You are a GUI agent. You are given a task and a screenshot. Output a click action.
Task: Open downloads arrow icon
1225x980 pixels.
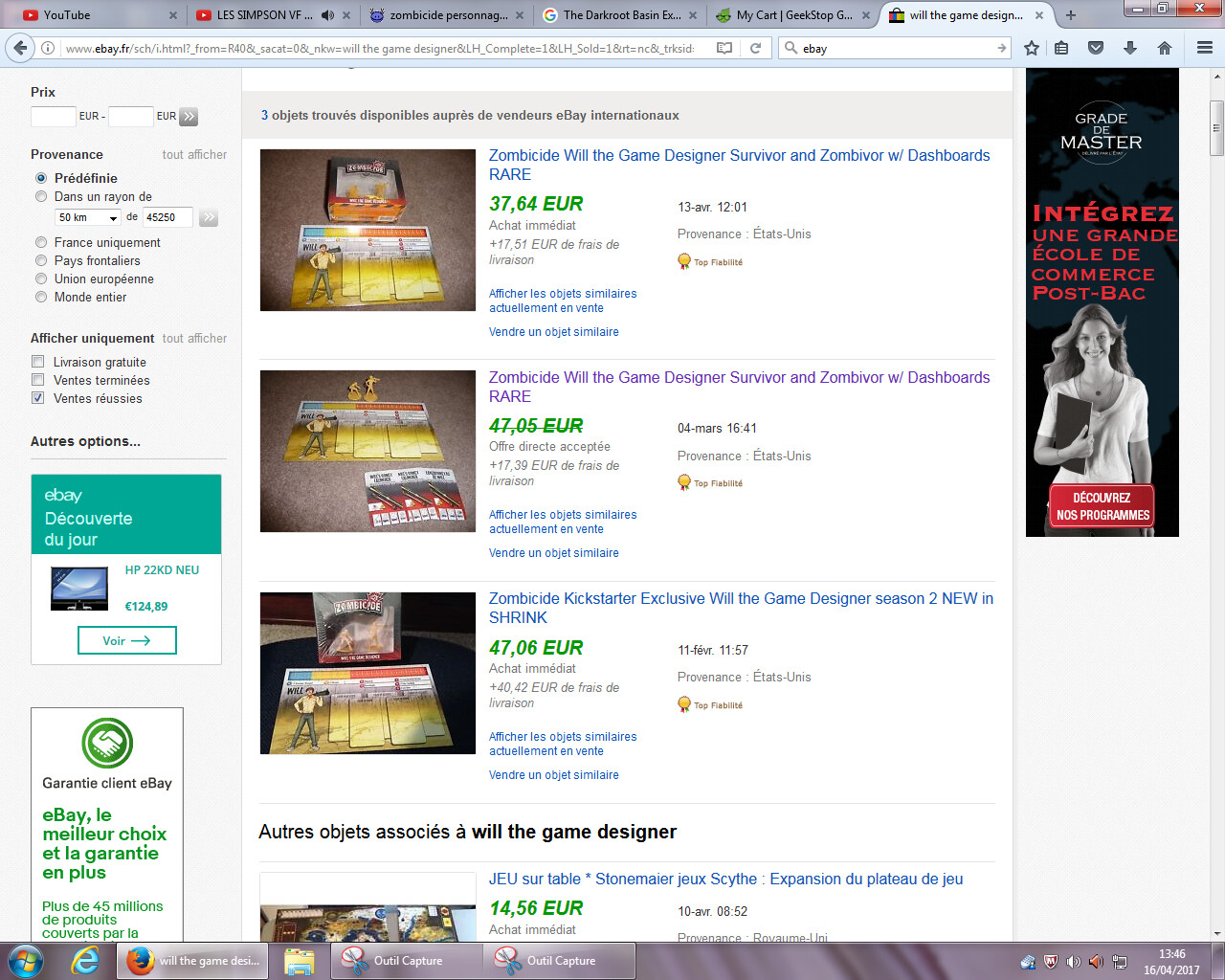tap(1130, 48)
